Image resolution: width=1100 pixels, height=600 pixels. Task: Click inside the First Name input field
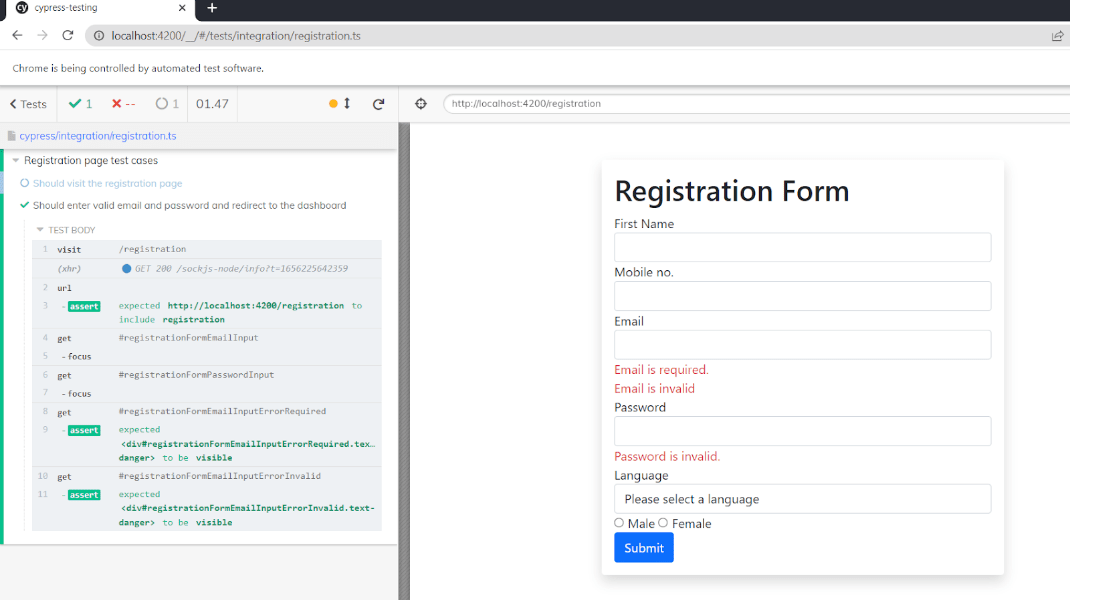(802, 247)
